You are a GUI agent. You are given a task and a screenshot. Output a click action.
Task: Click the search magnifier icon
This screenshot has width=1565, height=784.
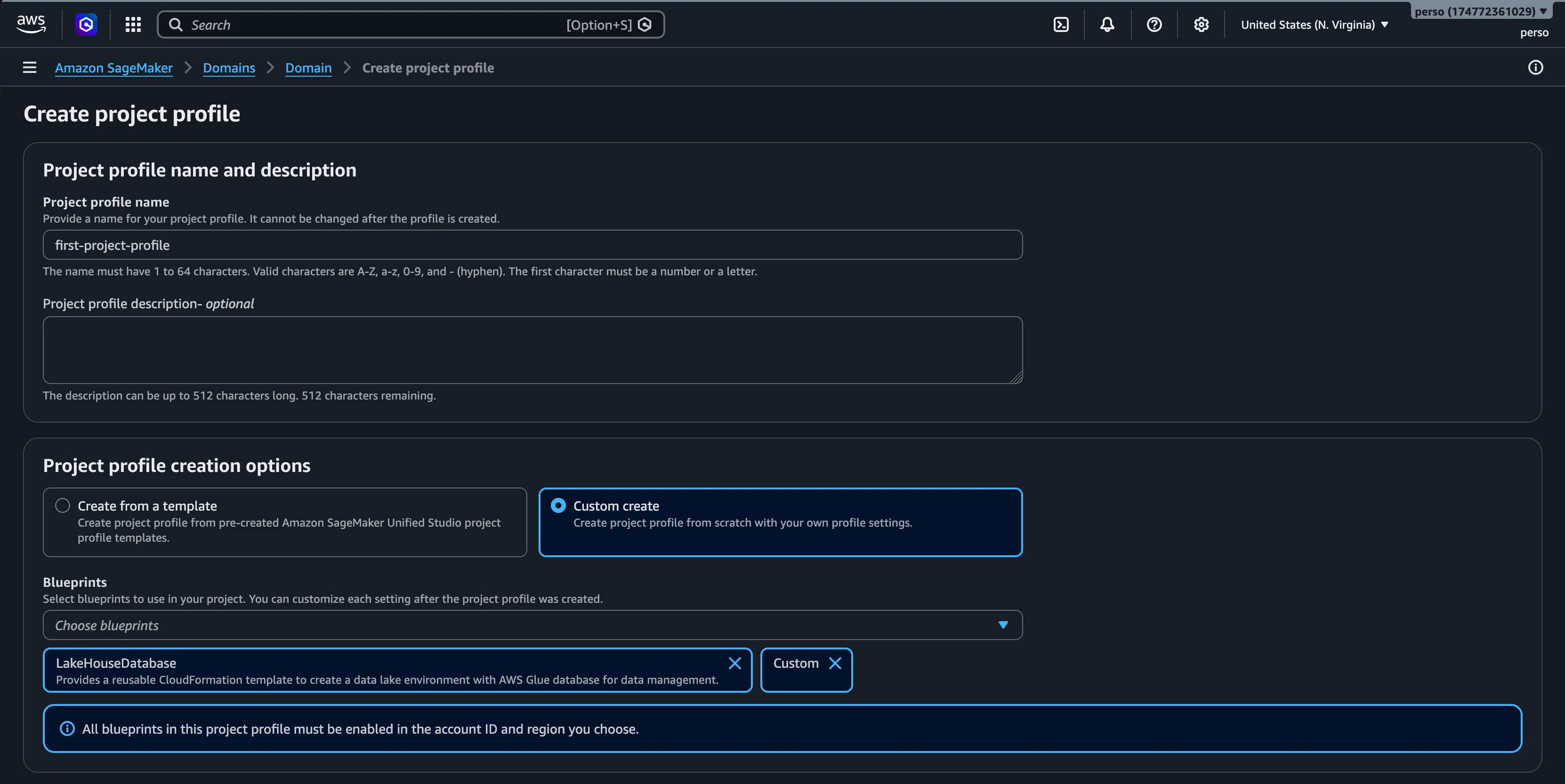click(x=176, y=24)
